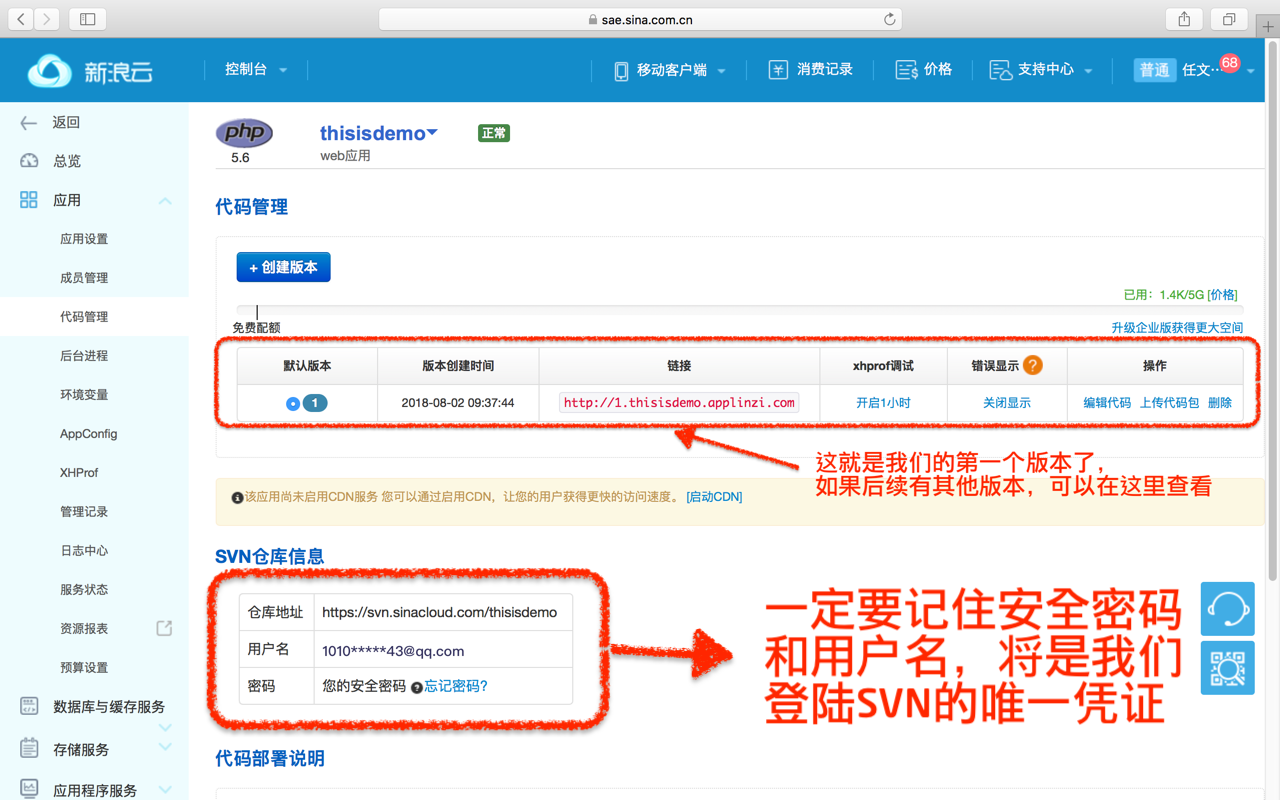Go forward with Safari's forward arrow
Image resolution: width=1280 pixels, height=800 pixels.
click(x=47, y=19)
